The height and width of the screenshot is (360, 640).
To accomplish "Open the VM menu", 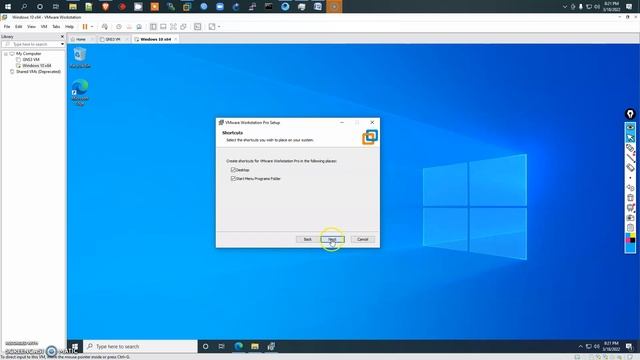I will [x=44, y=27].
